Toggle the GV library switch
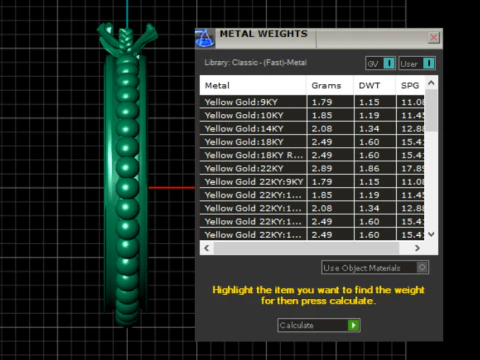This screenshot has height=360, width=480. tap(380, 63)
